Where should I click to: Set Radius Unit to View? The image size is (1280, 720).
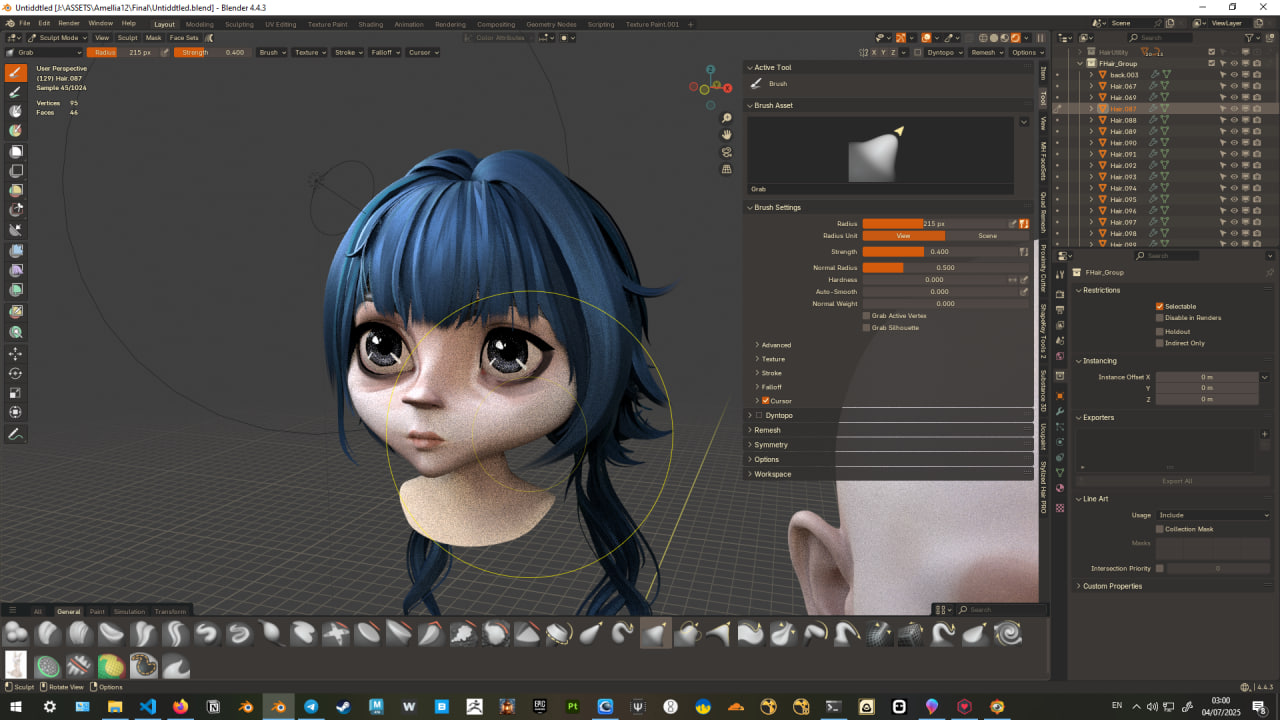(903, 236)
